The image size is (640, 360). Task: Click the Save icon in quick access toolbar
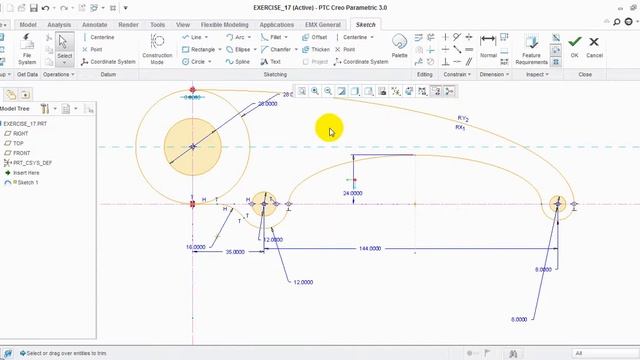tap(33, 8)
